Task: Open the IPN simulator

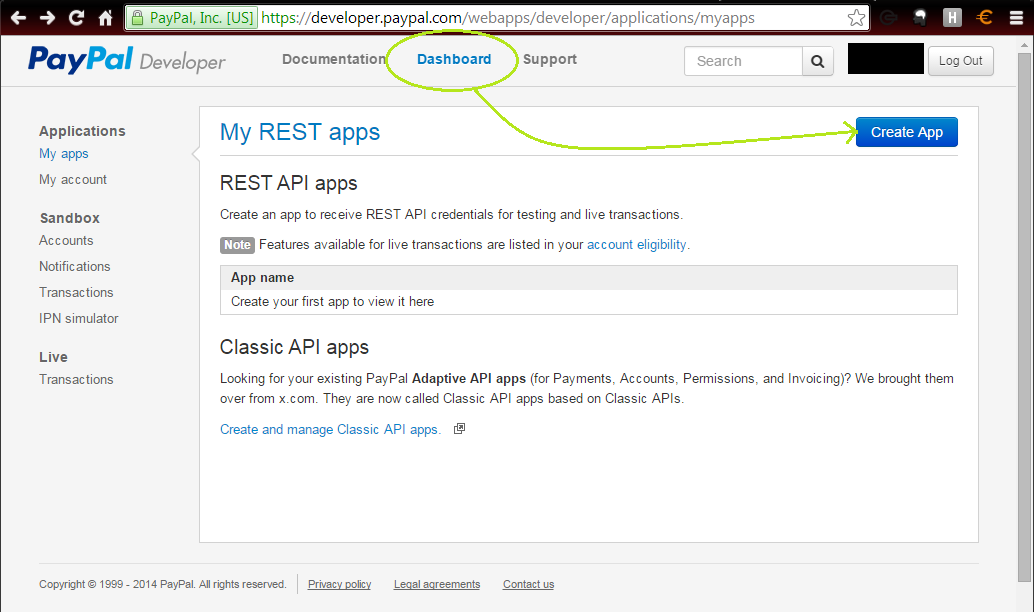Action: (78, 319)
